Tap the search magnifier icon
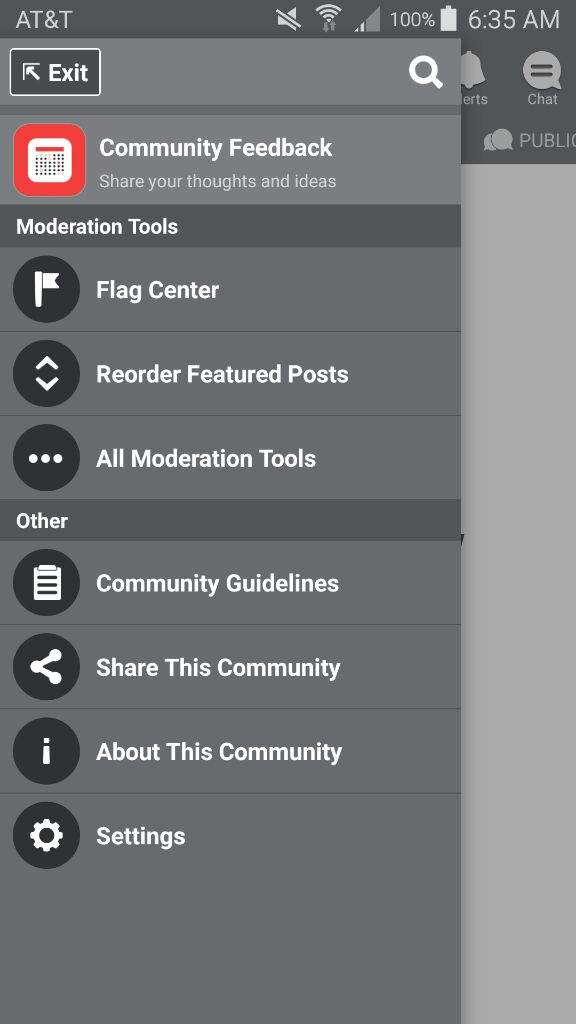The width and height of the screenshot is (576, 1024). (x=426, y=72)
